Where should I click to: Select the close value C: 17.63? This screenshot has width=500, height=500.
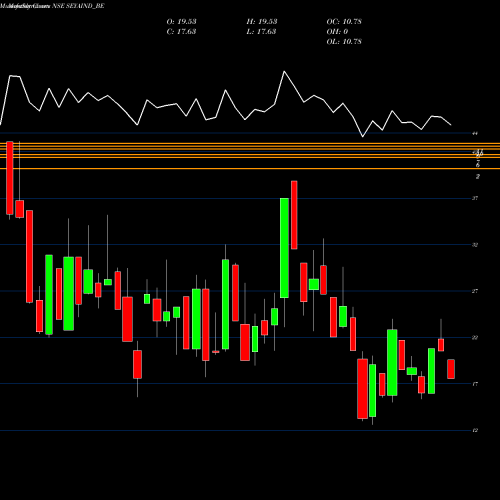[181, 31]
